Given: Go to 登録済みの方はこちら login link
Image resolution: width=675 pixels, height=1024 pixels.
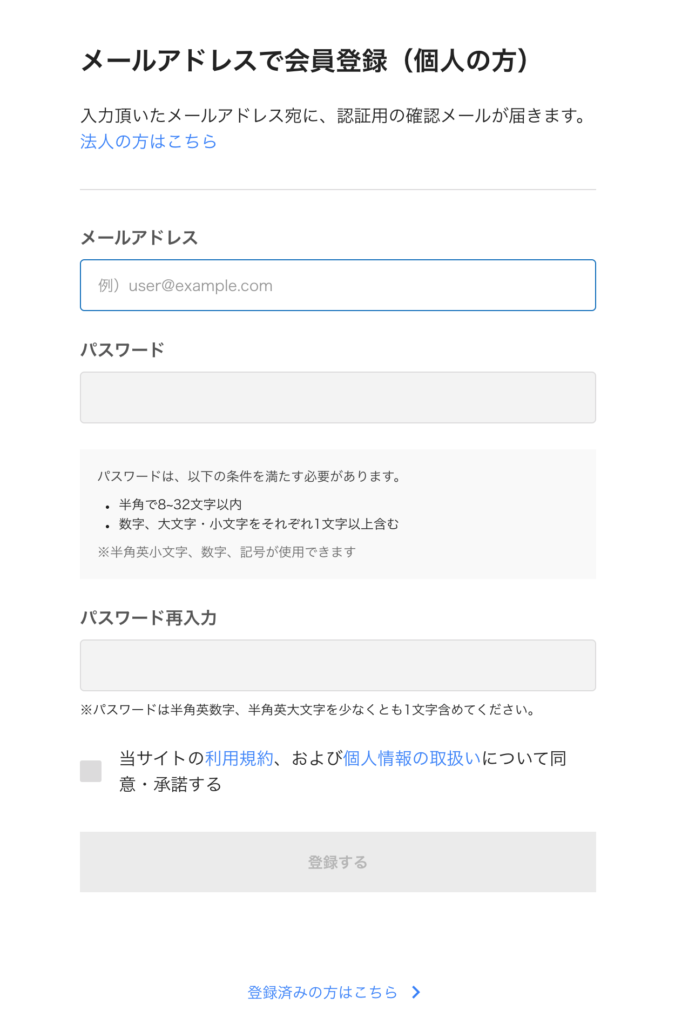Looking at the screenshot, I should click(322, 993).
